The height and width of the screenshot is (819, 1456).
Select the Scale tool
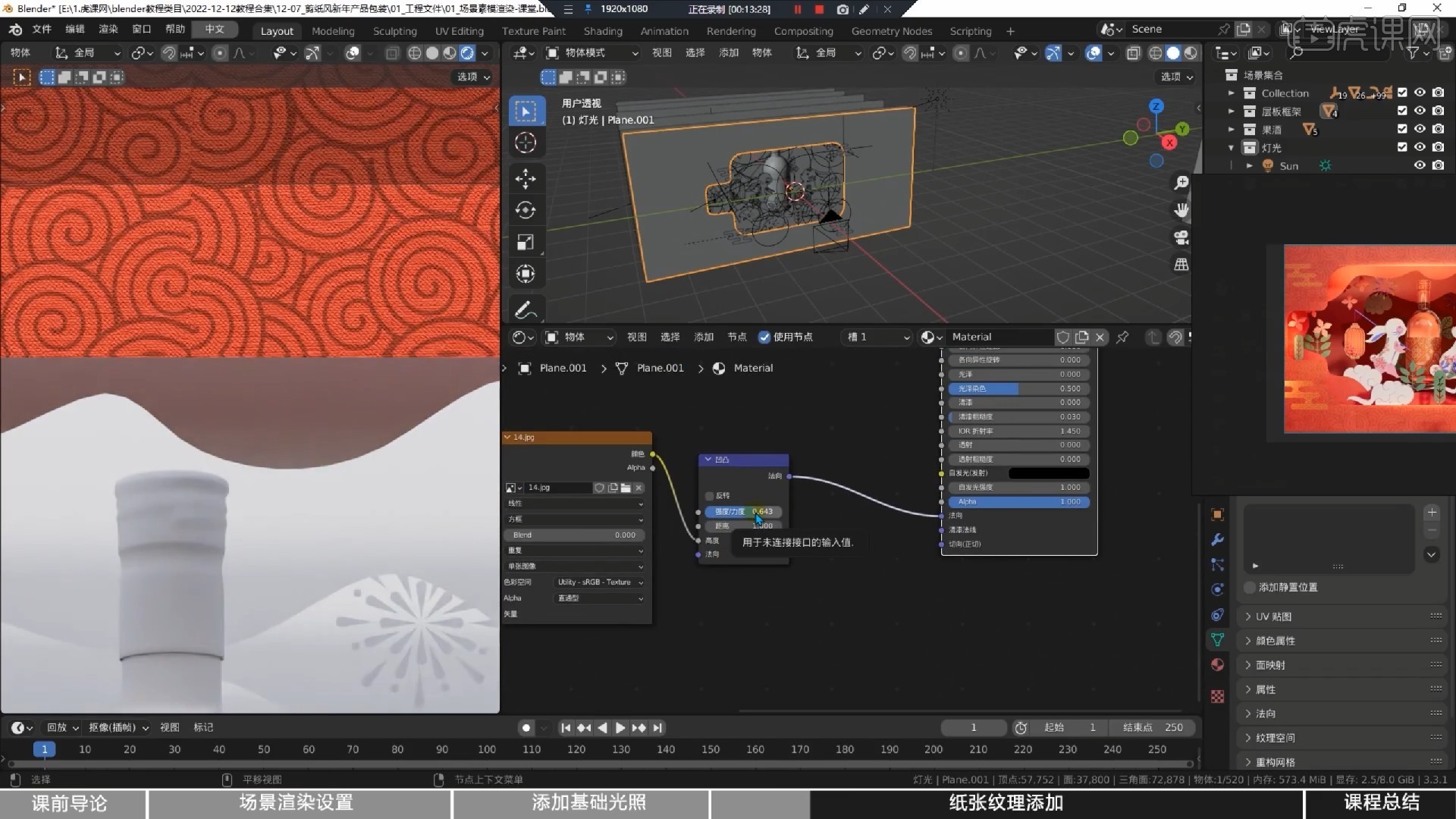[x=526, y=242]
